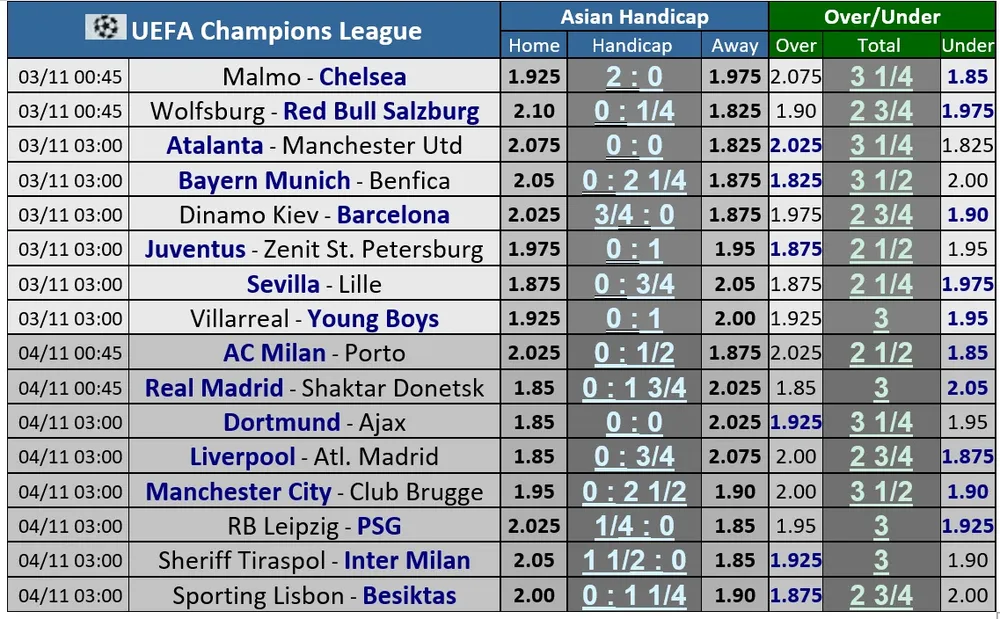This screenshot has width=1000, height=619.
Task: Select the Juventus - Zenit St. Petersburg match
Action: tap(314, 250)
